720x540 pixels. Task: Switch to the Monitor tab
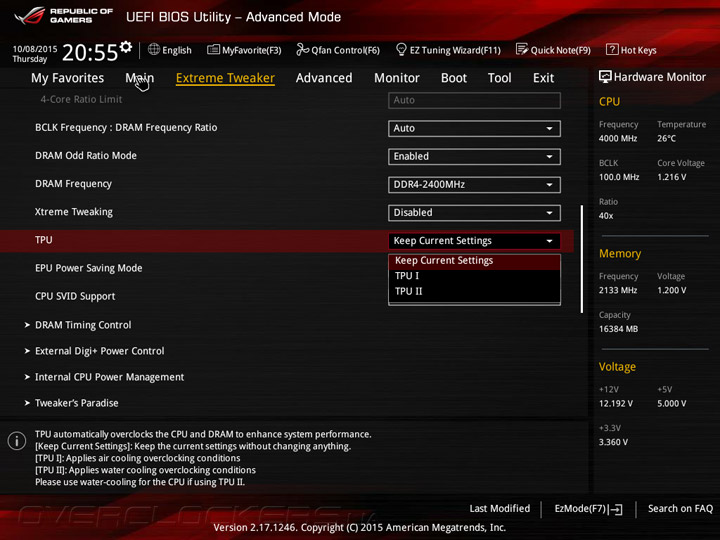[397, 78]
